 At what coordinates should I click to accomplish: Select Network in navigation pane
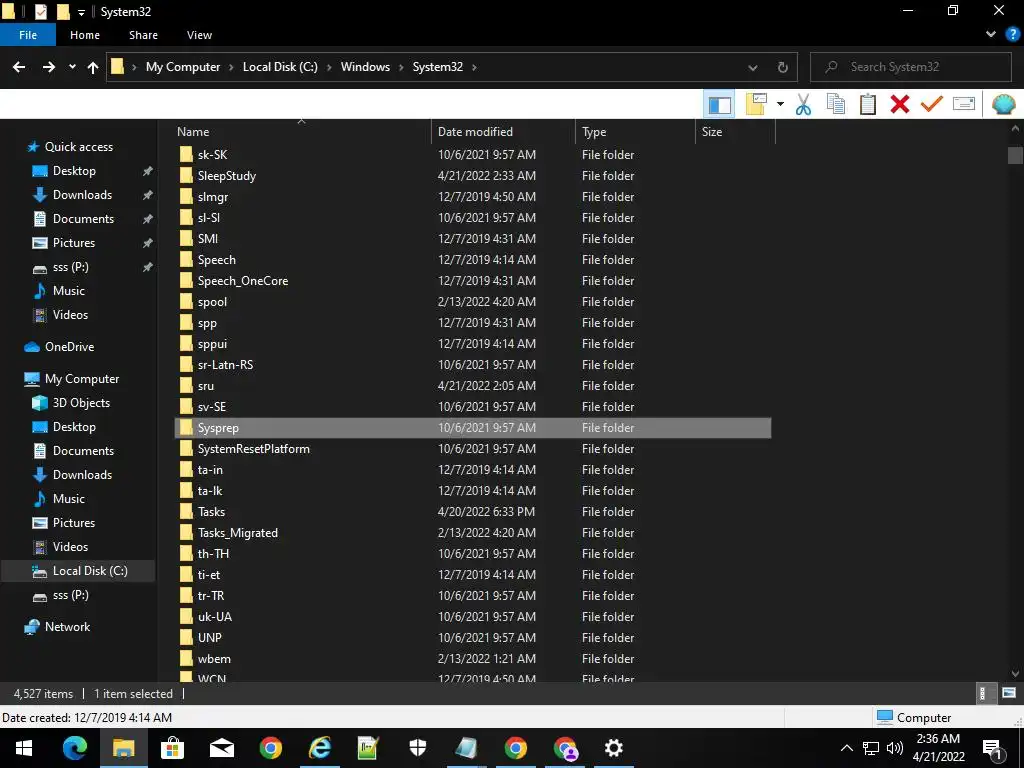[67, 627]
